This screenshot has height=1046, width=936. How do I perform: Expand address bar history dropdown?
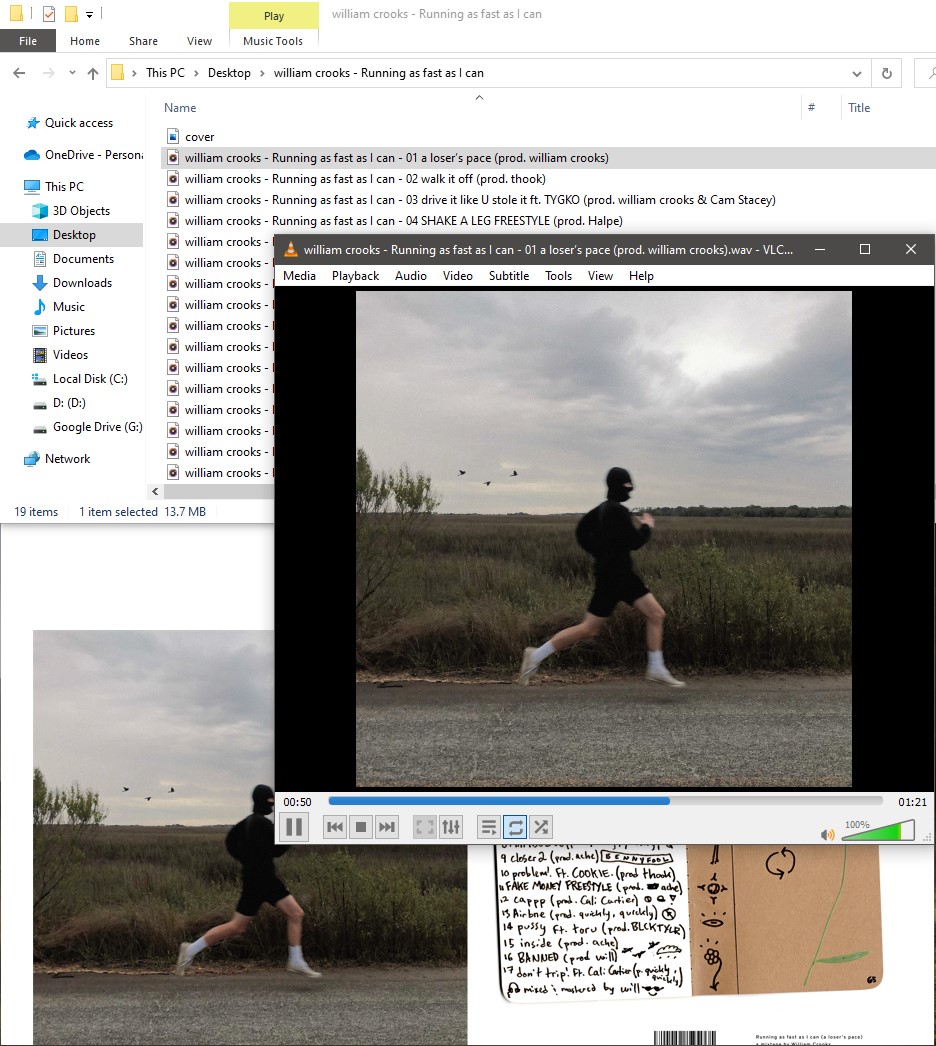[857, 73]
